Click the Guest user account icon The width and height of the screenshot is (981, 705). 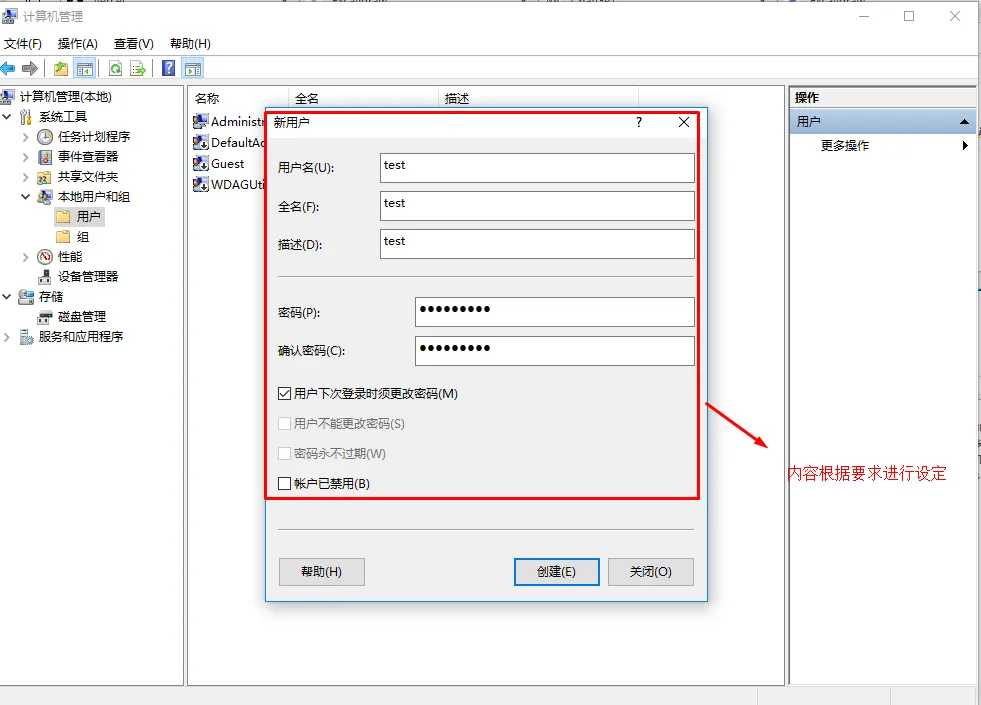point(200,163)
